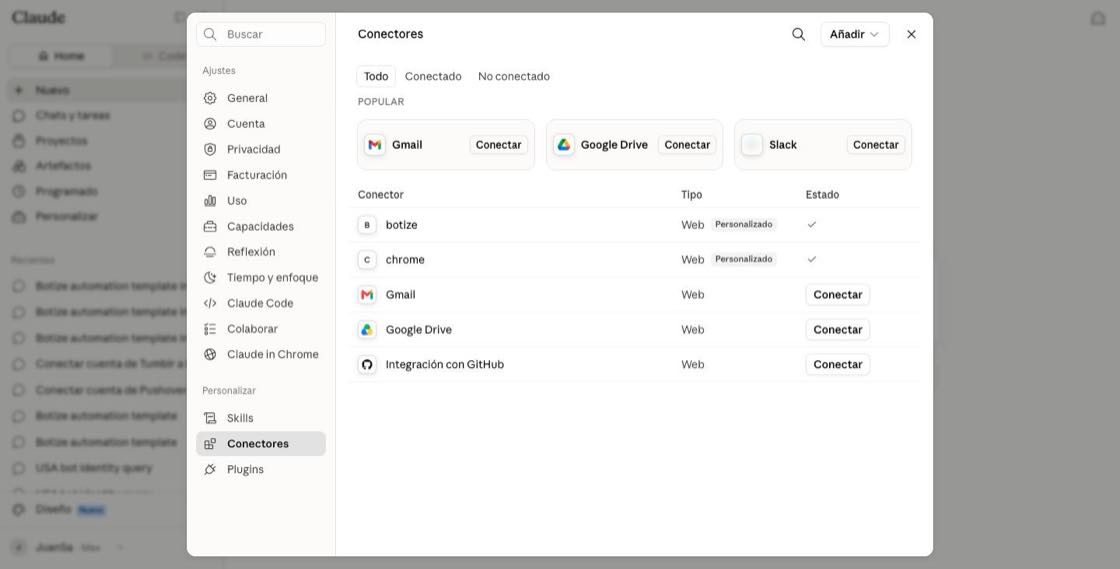Screen dimensions: 1120x569
Task: Open Cuenta settings
Action: [x=261, y=124]
